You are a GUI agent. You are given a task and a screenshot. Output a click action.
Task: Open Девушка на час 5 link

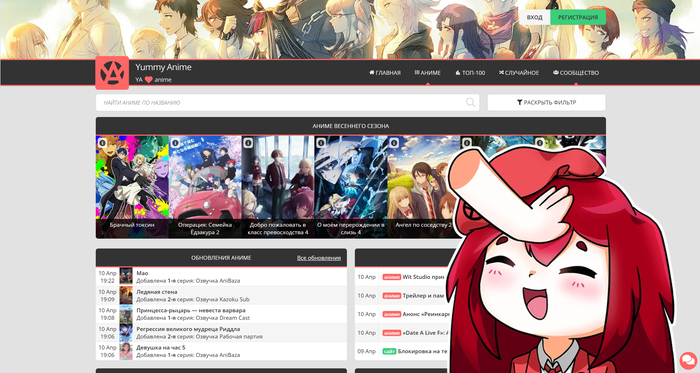tap(161, 348)
